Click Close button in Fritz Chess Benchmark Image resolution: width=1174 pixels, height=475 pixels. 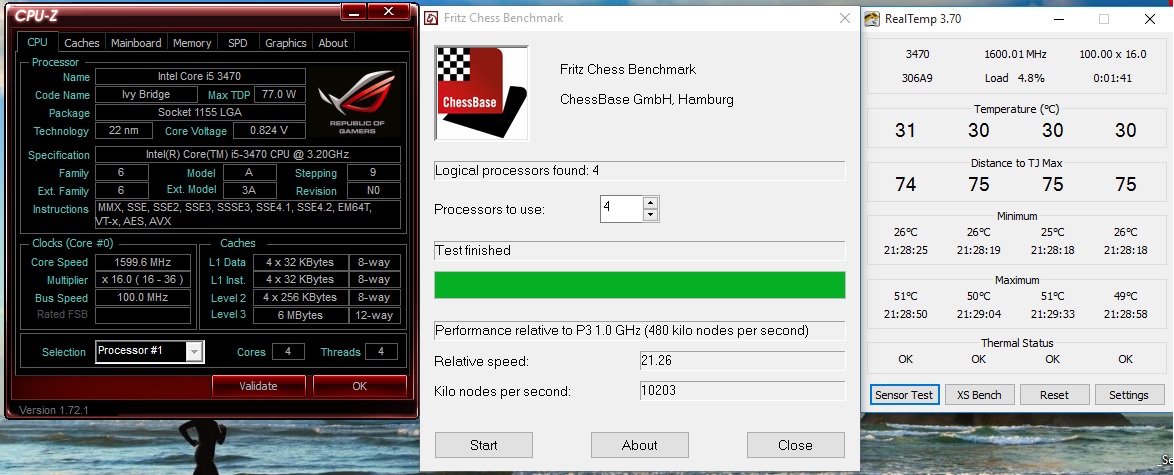(x=795, y=445)
